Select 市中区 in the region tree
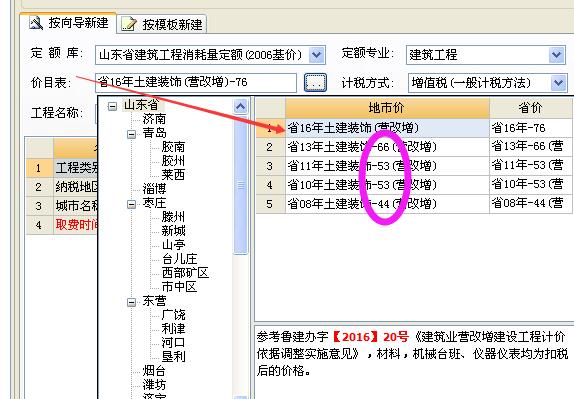 pyautogui.click(x=179, y=287)
